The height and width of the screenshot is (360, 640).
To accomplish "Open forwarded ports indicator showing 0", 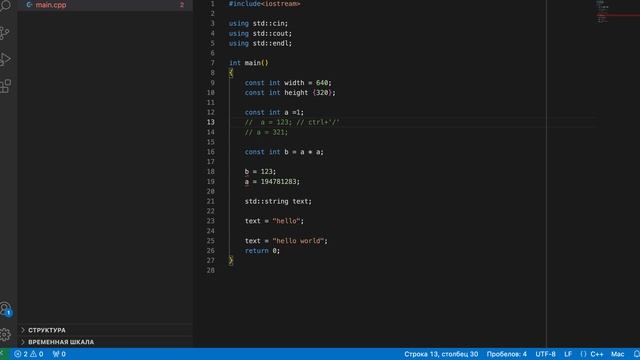I will 59,354.
